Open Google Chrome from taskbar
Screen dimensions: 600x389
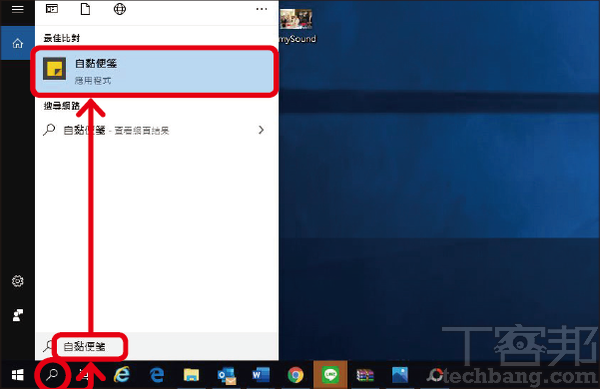[295, 375]
